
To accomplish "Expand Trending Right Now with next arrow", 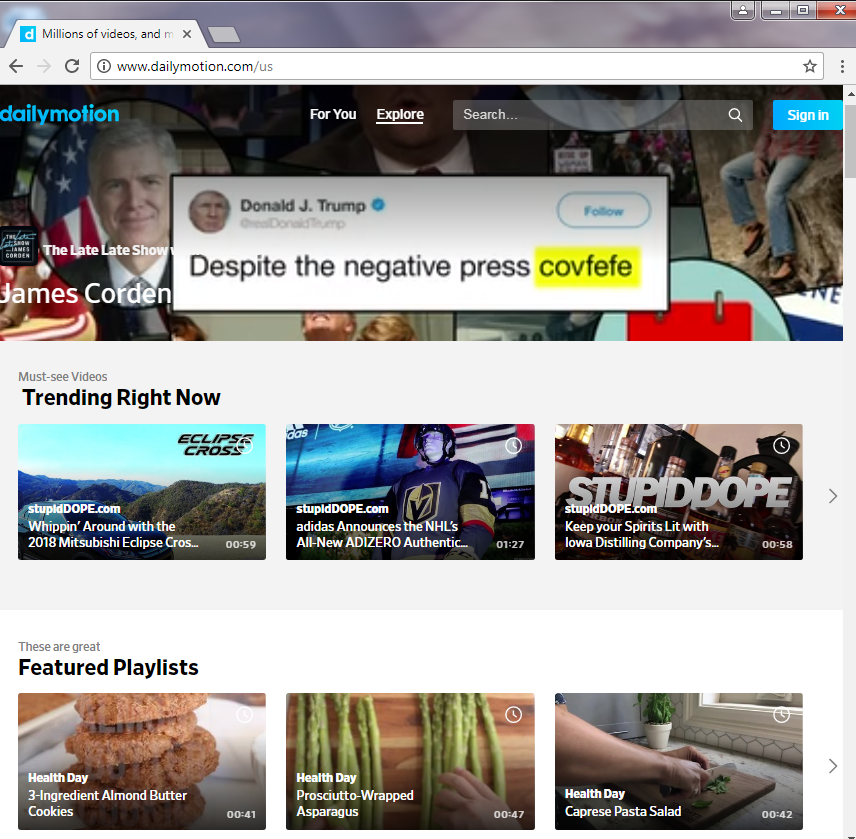I will (833, 496).
